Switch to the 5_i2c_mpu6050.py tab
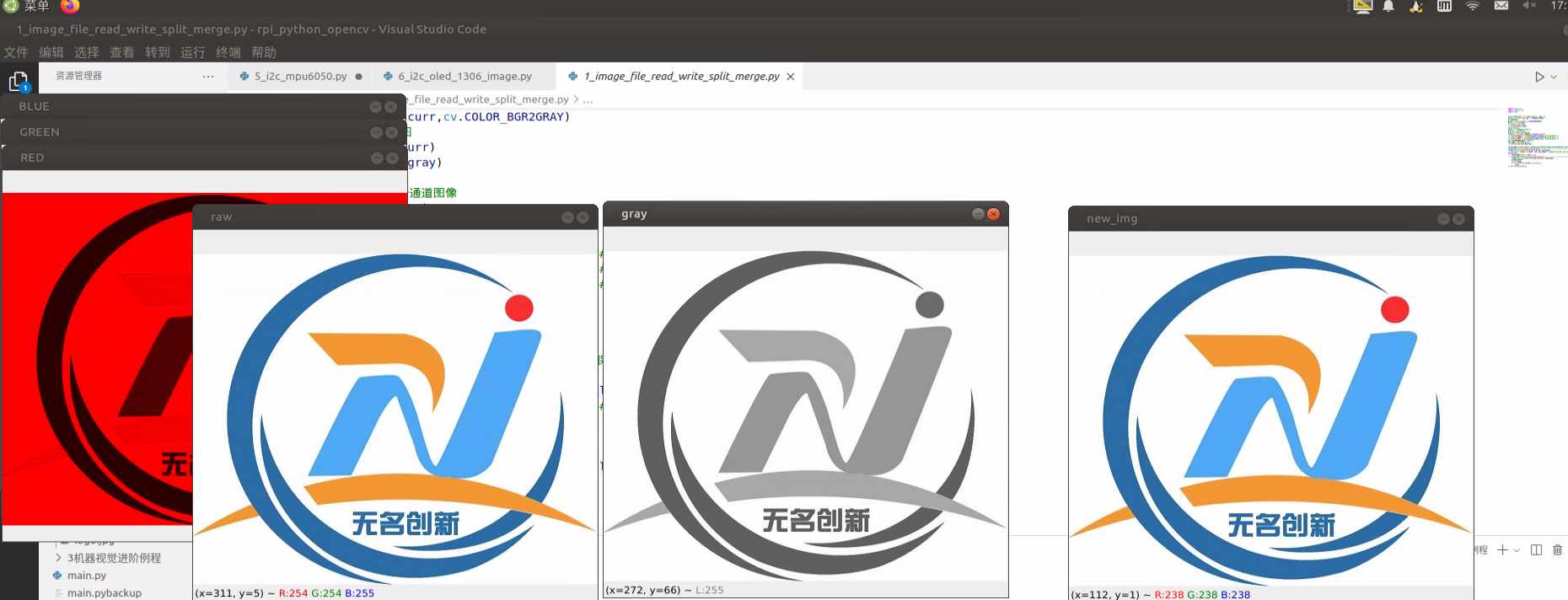 click(x=301, y=76)
